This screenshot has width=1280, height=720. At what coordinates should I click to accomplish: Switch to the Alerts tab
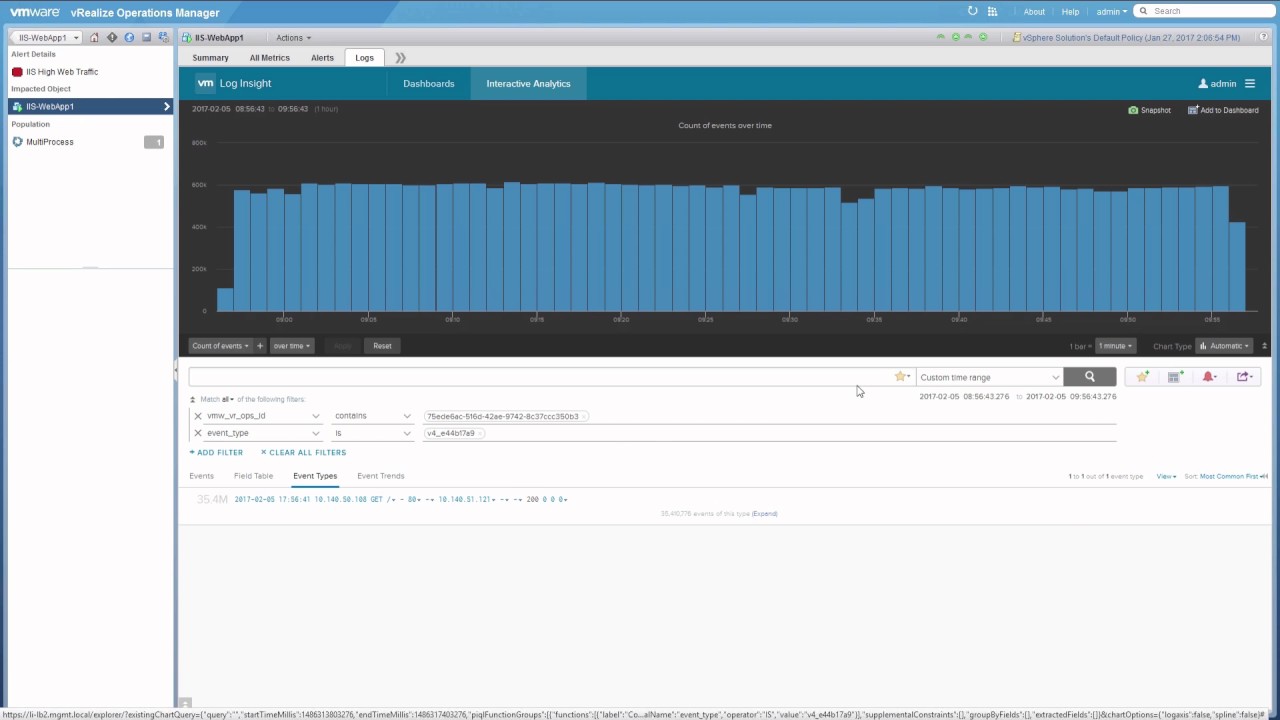pos(322,58)
